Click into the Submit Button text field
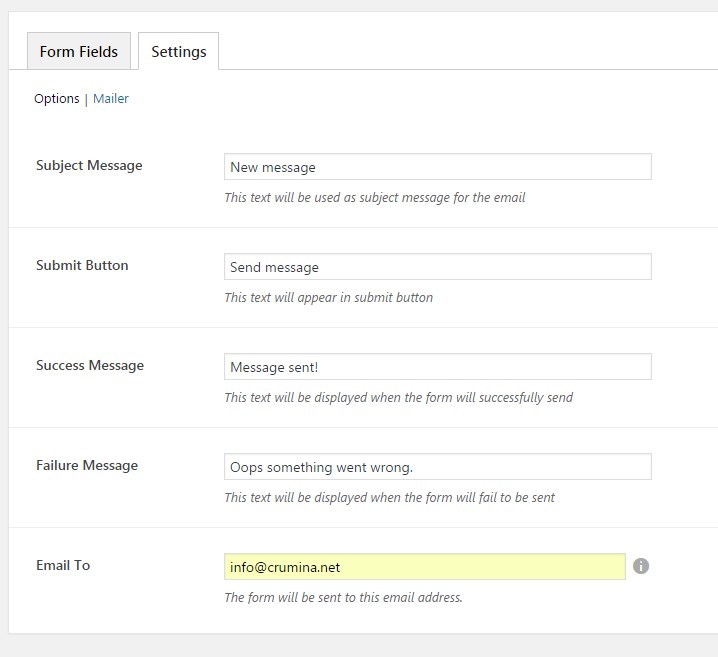 pos(437,267)
